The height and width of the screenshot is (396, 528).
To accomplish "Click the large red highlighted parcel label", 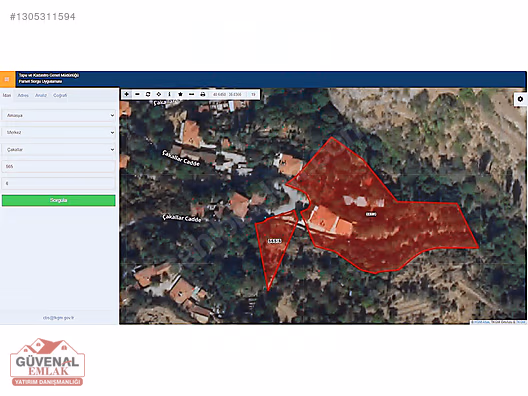I will pyautogui.click(x=371, y=214).
